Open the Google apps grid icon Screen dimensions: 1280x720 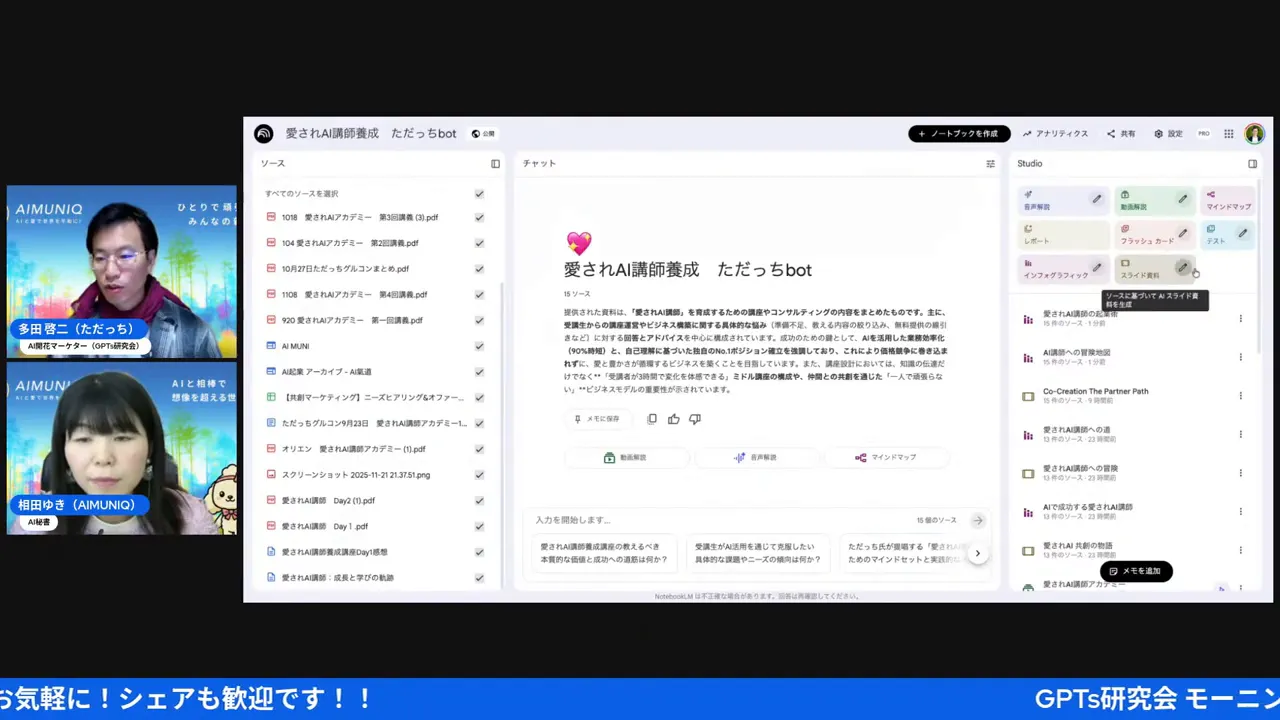[x=1228, y=133]
